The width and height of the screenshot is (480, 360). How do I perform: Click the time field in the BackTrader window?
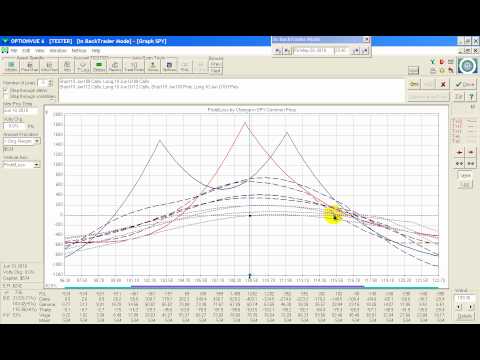pyautogui.click(x=343, y=51)
